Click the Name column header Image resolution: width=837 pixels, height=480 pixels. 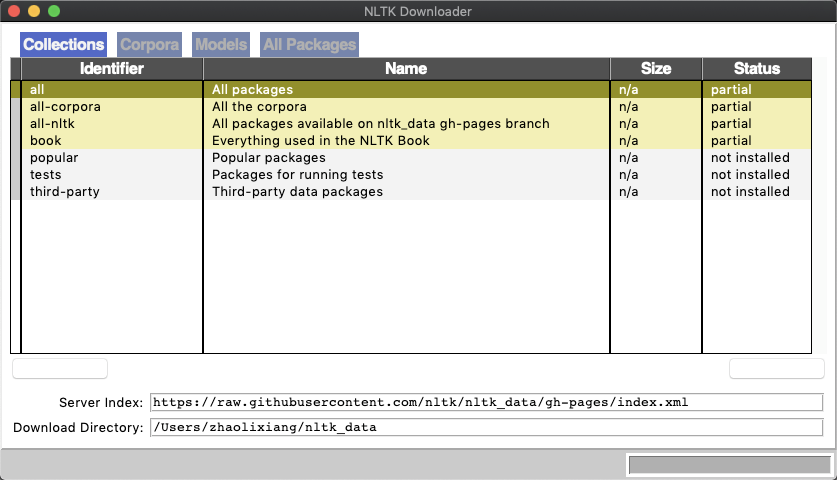point(406,69)
